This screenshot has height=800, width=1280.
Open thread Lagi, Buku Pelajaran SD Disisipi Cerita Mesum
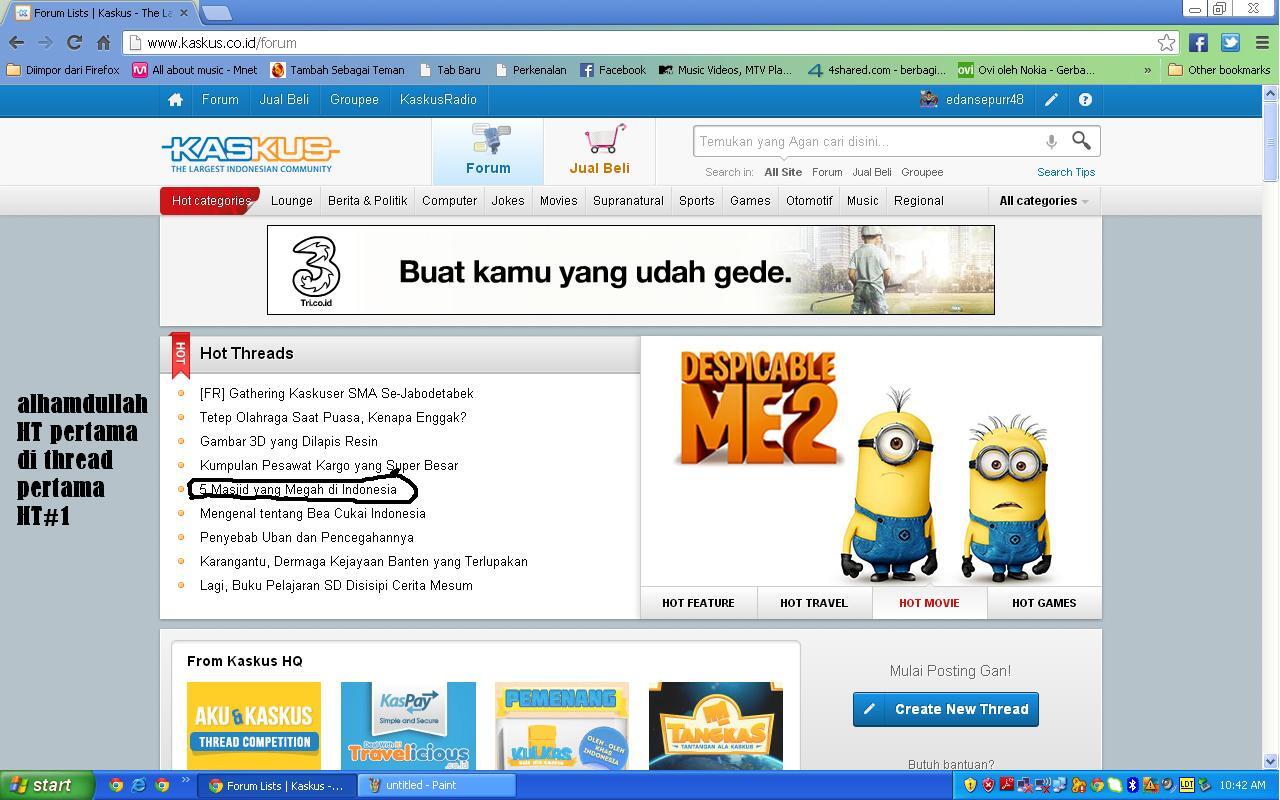coord(336,586)
